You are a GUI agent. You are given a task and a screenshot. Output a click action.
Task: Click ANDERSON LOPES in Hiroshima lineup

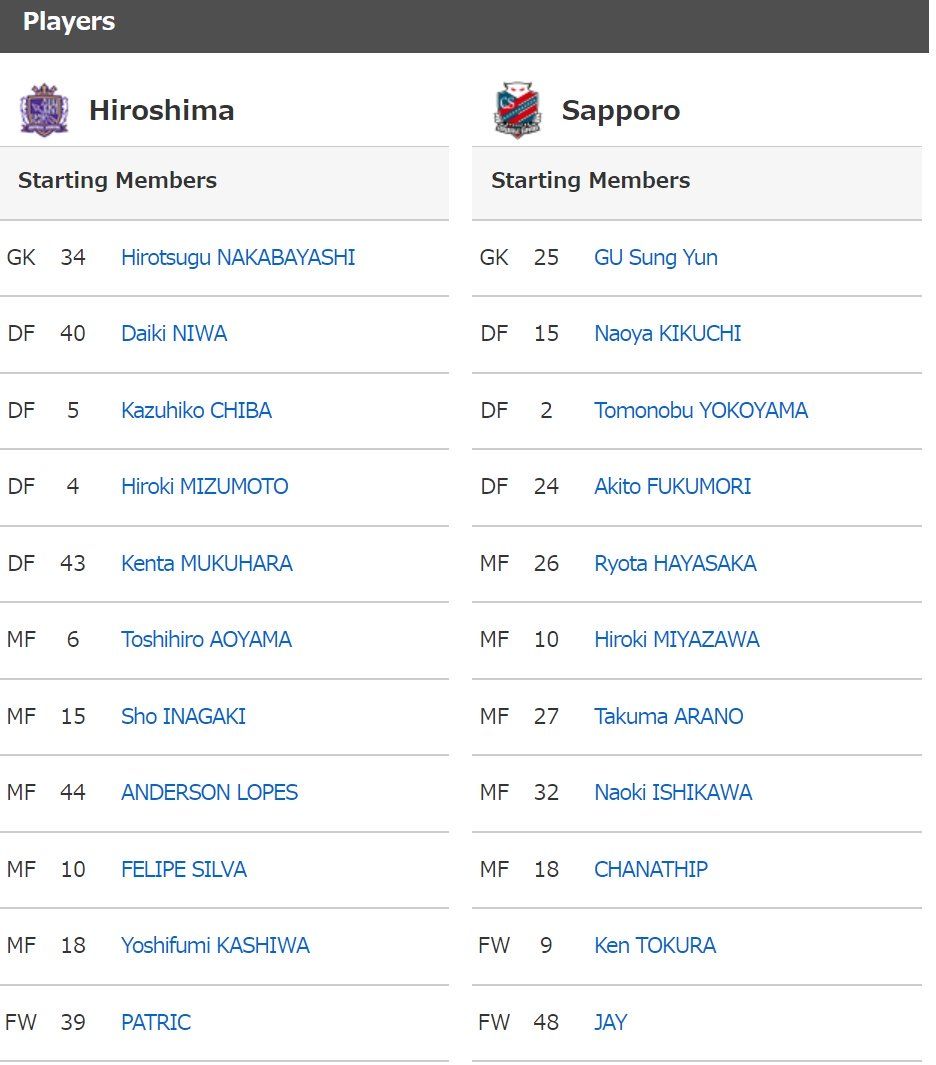(208, 793)
